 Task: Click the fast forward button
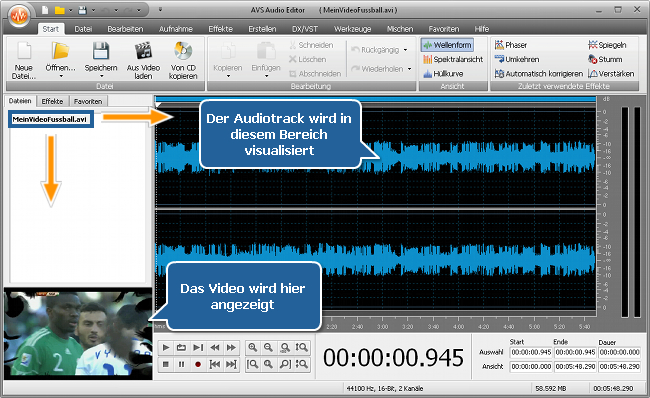[231, 347]
